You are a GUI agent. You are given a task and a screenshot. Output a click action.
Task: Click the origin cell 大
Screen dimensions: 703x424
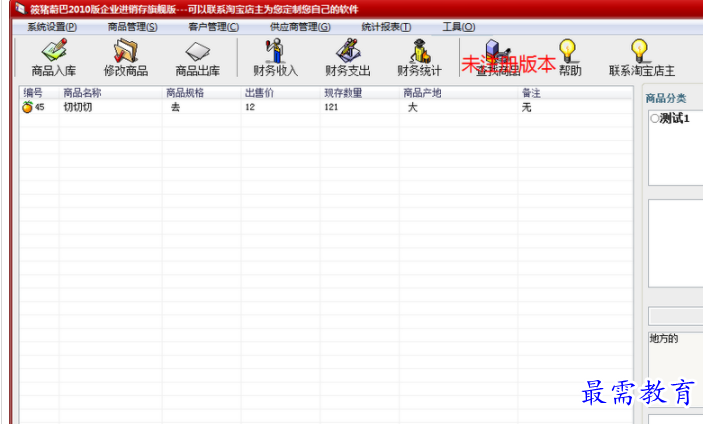pyautogui.click(x=412, y=107)
